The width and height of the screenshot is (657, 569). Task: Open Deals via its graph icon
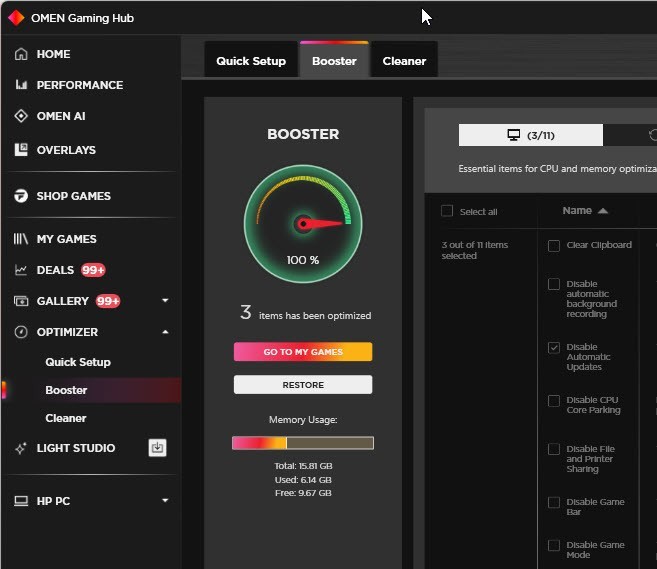tap(21, 270)
